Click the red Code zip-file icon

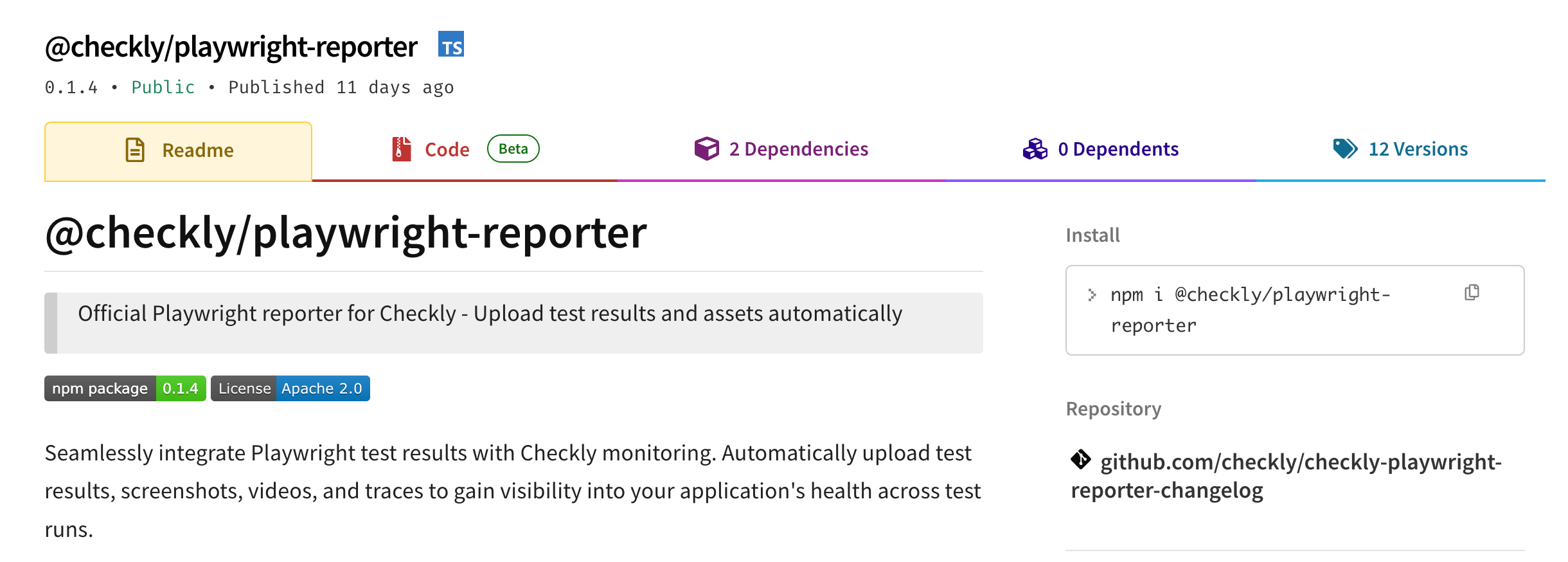pyautogui.click(x=402, y=149)
